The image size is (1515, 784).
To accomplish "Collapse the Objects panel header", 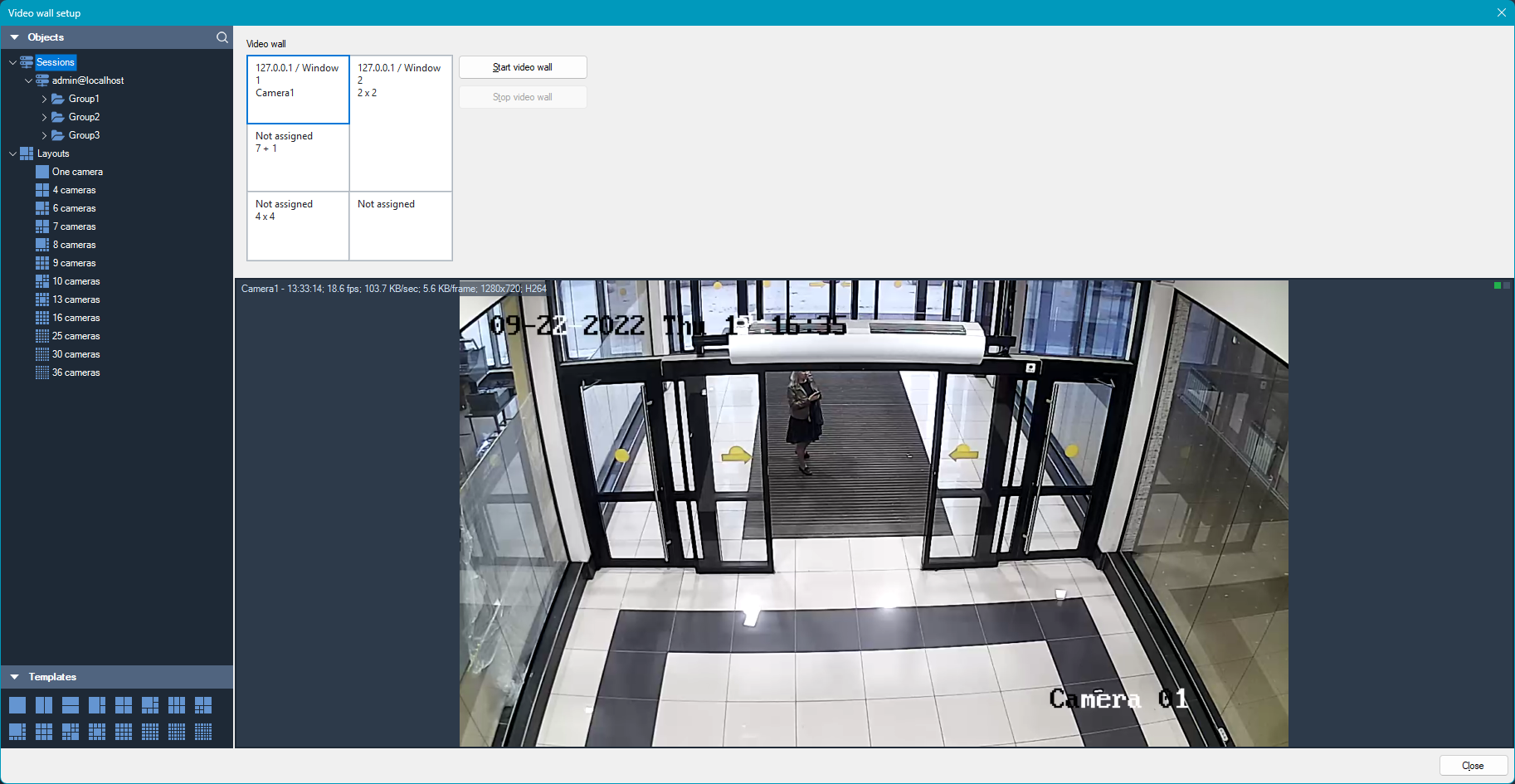I will pyautogui.click(x=14, y=37).
